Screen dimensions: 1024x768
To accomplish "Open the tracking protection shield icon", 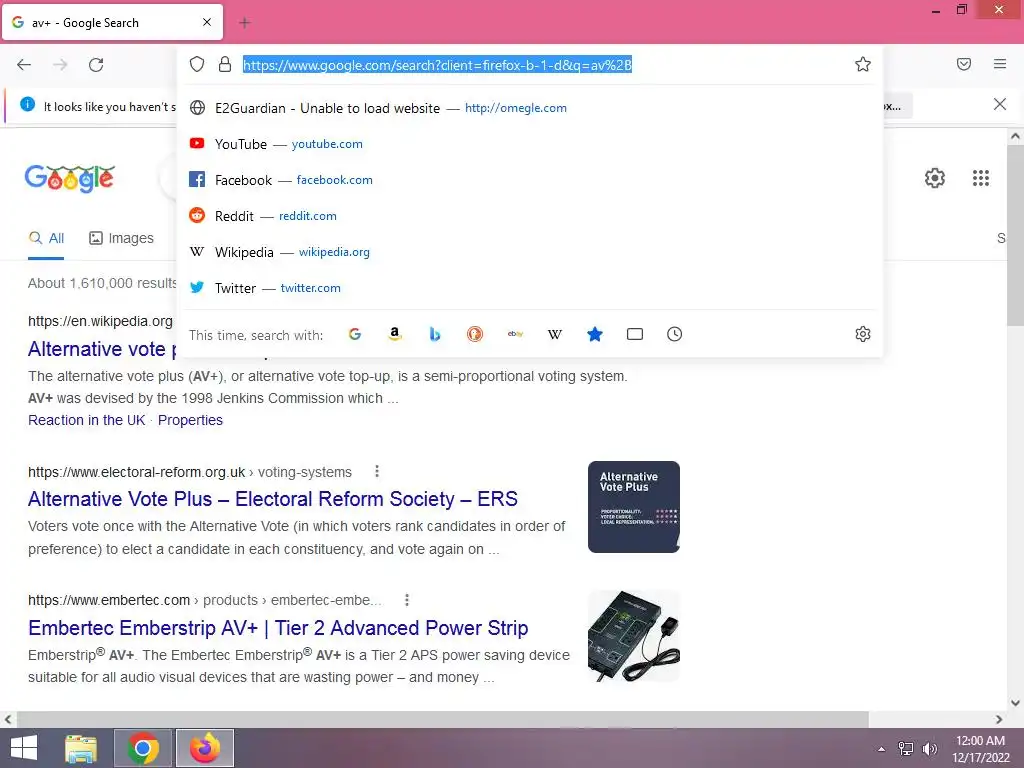I will tap(197, 64).
